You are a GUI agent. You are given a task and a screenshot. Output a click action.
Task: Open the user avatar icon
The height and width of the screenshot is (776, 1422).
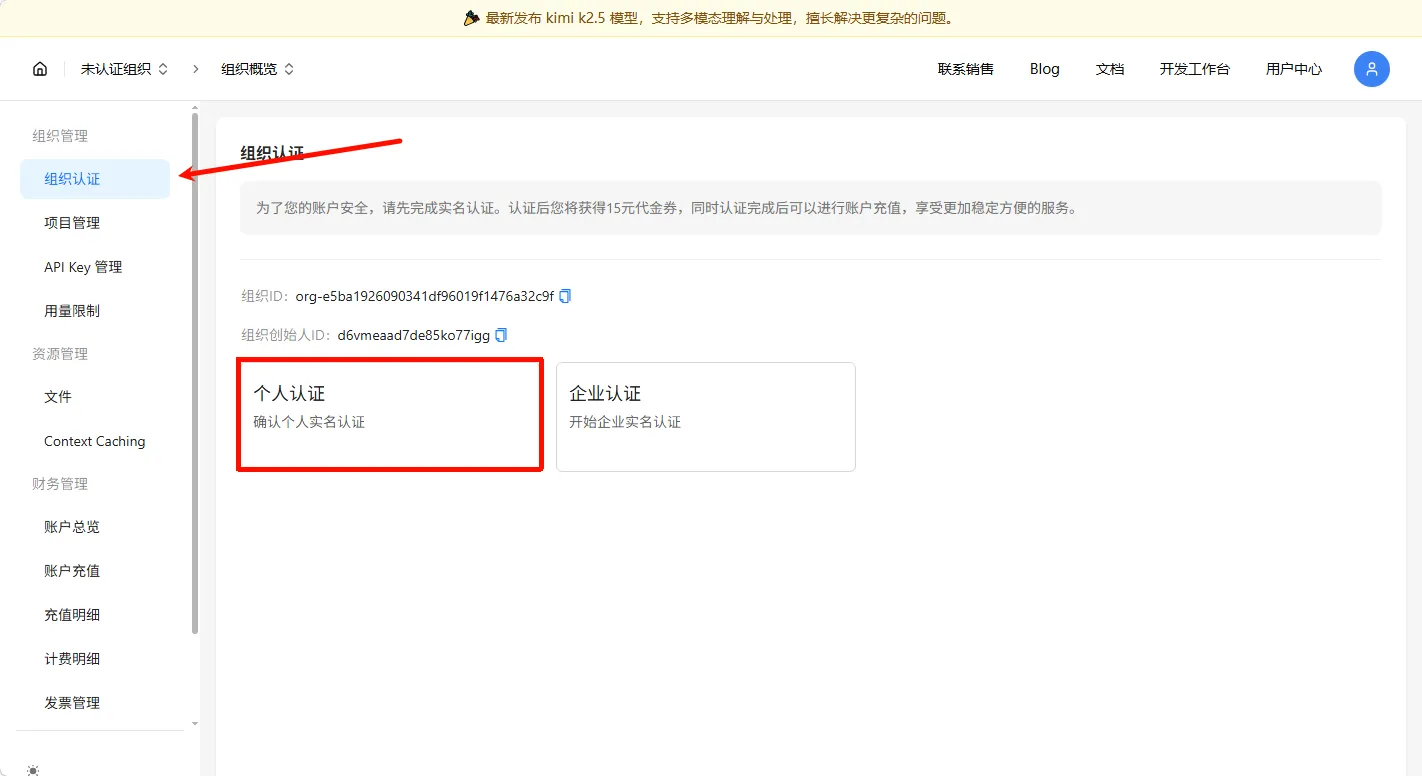1371,69
